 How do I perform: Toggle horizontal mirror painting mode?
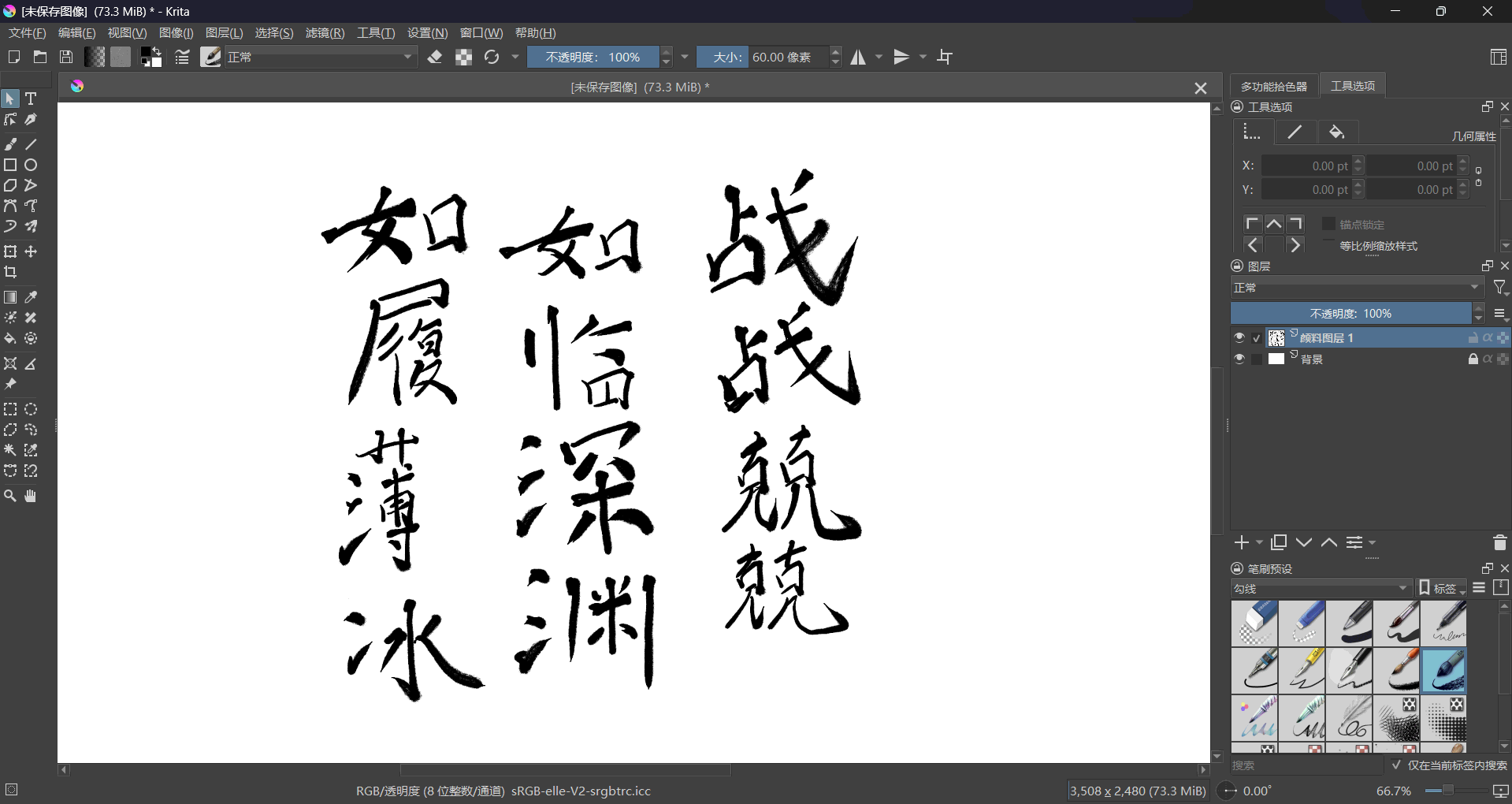click(859, 57)
